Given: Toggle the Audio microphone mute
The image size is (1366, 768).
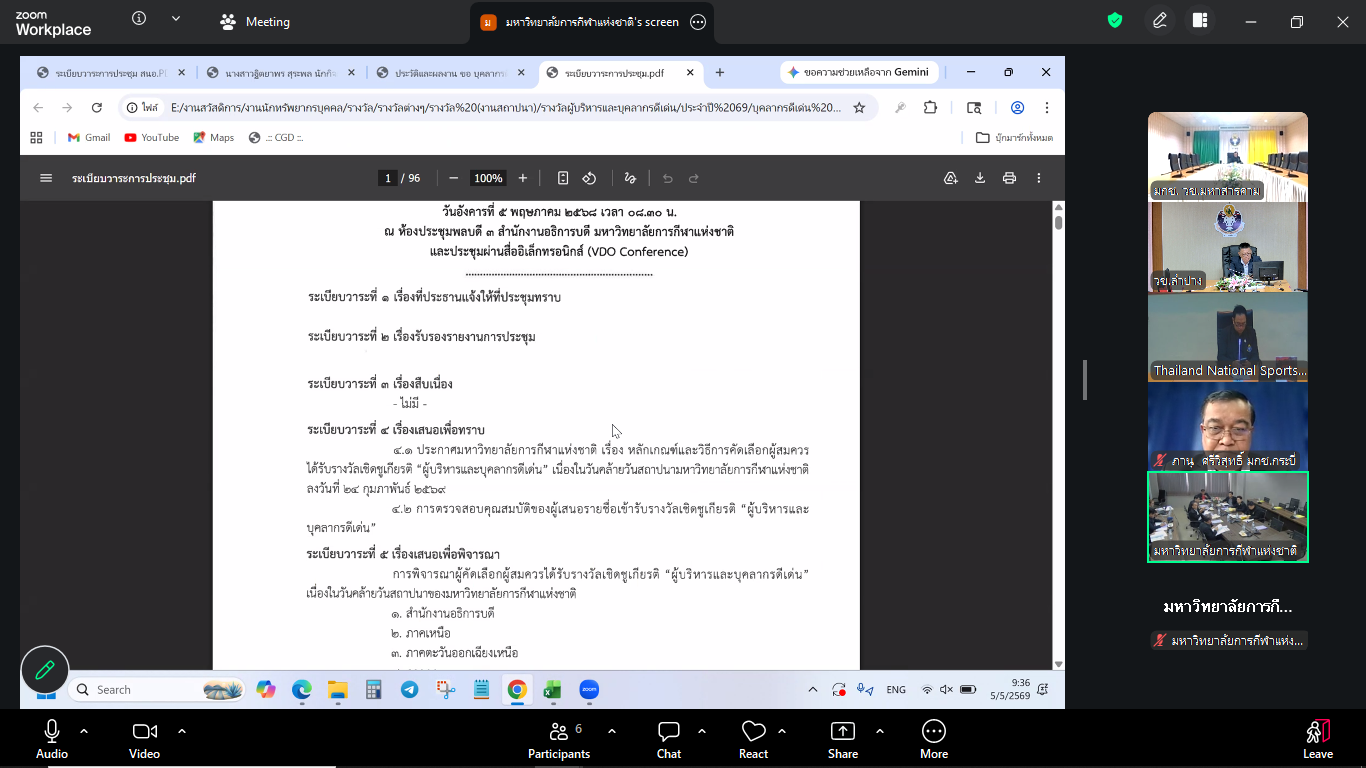Looking at the screenshot, I should pyautogui.click(x=52, y=740).
